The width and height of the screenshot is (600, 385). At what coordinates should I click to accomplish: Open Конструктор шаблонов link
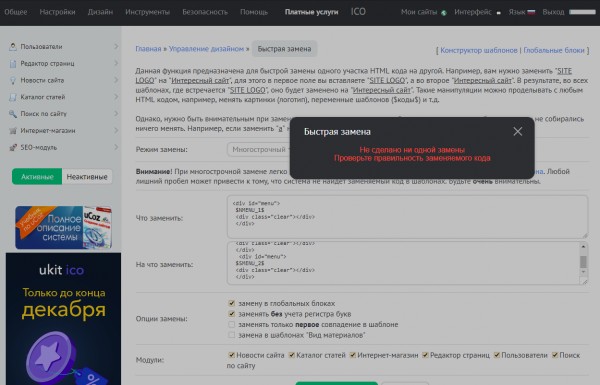pyautogui.click(x=479, y=51)
